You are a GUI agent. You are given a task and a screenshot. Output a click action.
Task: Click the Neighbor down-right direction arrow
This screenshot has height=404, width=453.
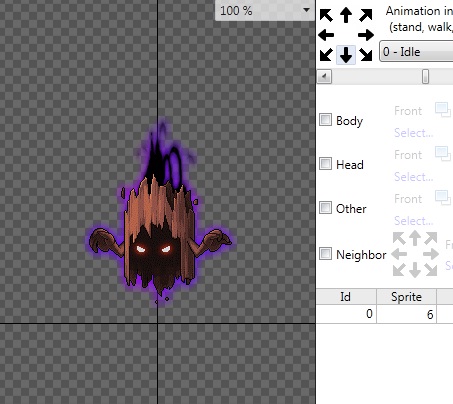[x=431, y=270]
